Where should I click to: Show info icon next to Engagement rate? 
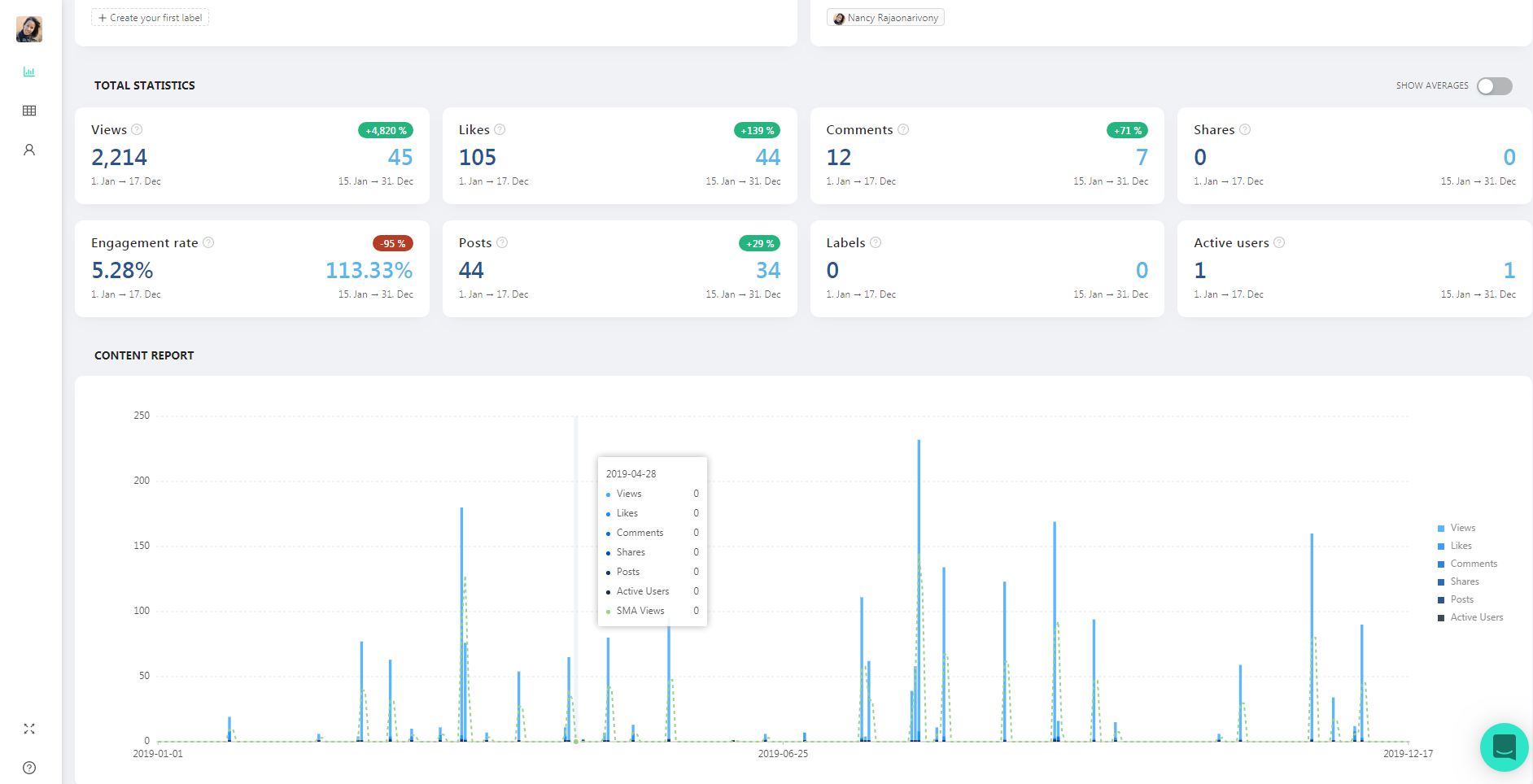pos(208,242)
